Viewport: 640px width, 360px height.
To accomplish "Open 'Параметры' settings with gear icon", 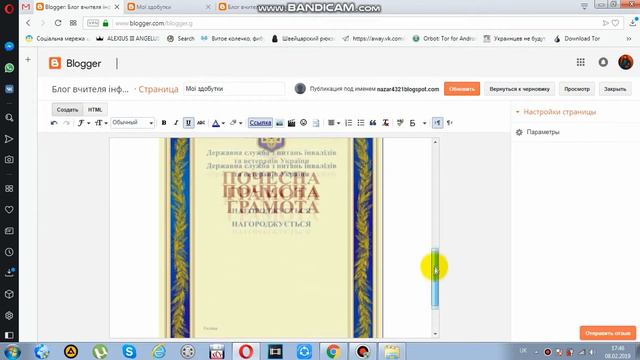I will point(538,132).
